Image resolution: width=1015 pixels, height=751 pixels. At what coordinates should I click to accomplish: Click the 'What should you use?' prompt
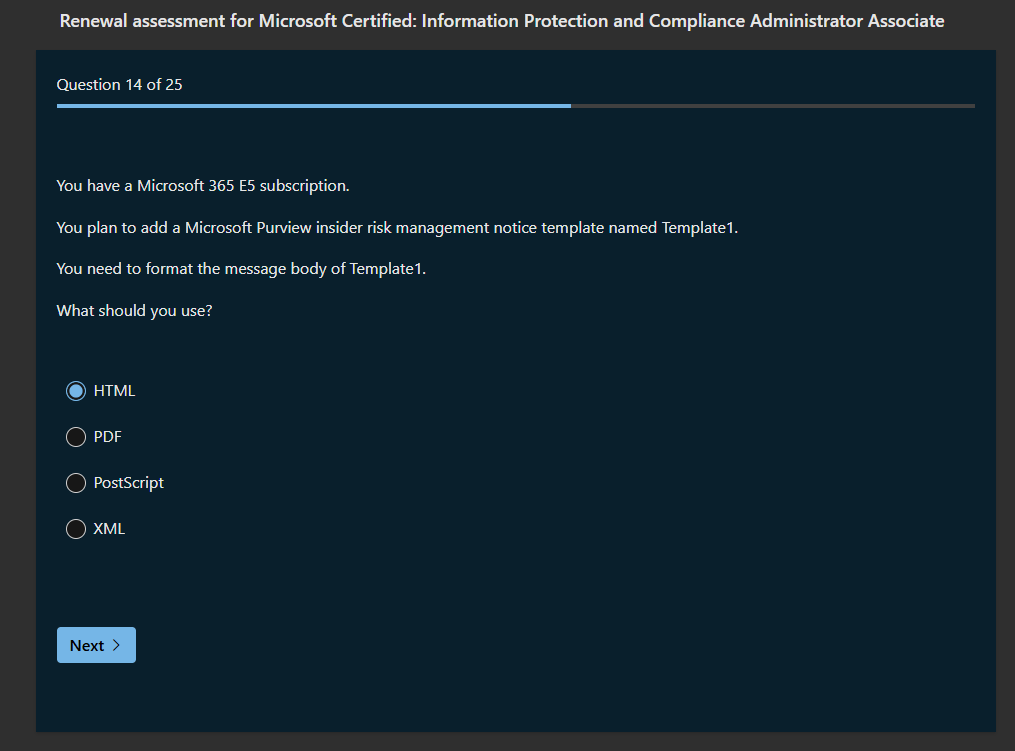pos(134,311)
